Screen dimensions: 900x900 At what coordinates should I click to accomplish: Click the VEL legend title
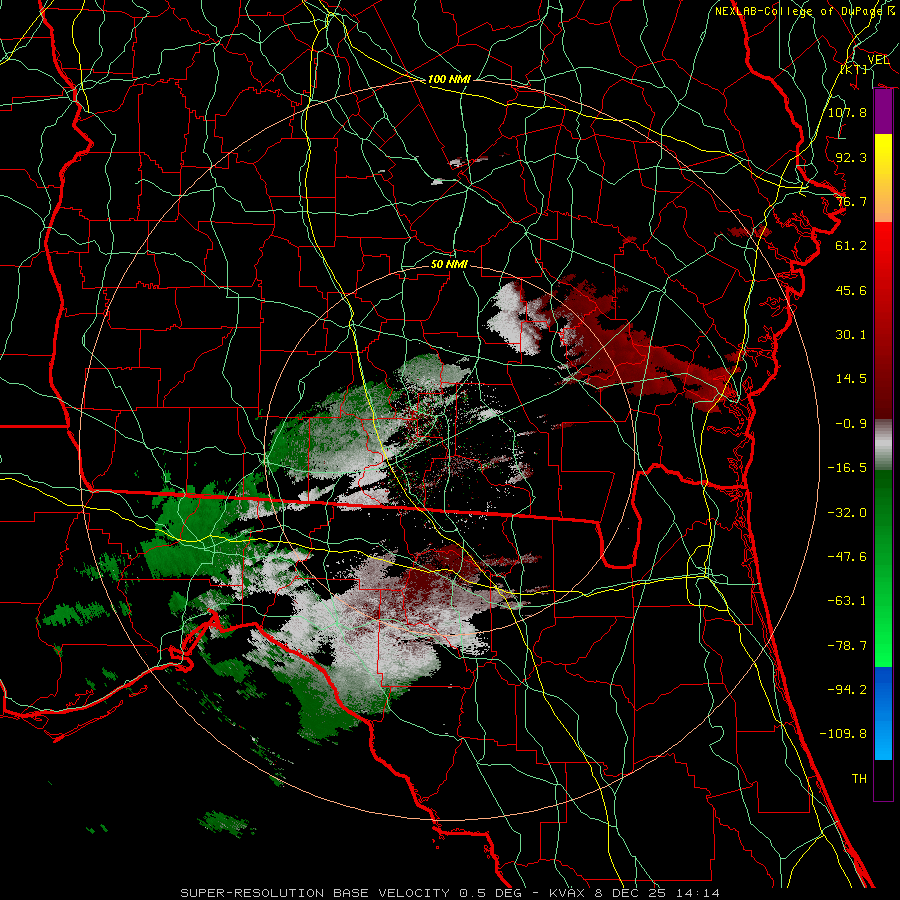[878, 60]
